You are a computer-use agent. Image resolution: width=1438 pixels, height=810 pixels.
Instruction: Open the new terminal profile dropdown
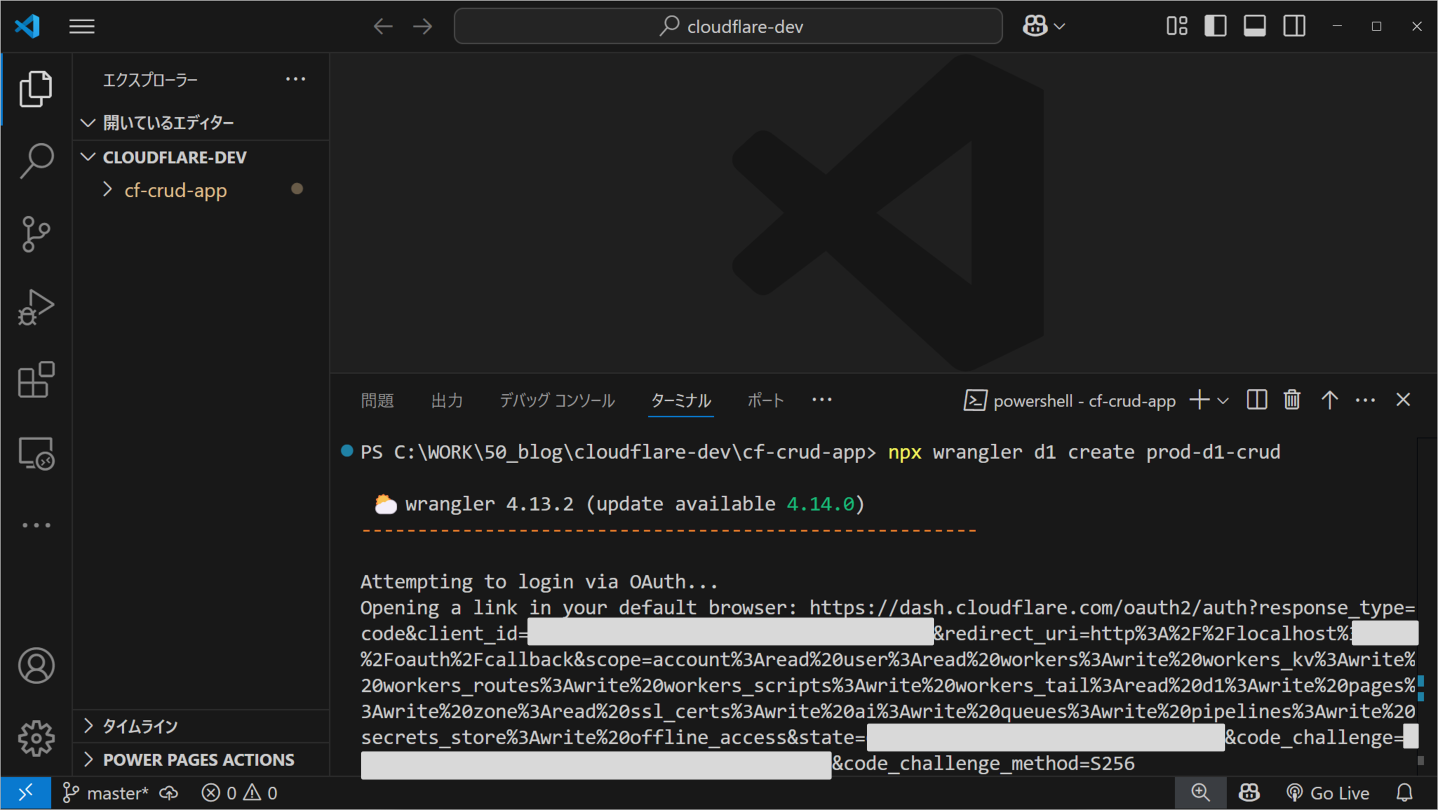click(x=1223, y=401)
